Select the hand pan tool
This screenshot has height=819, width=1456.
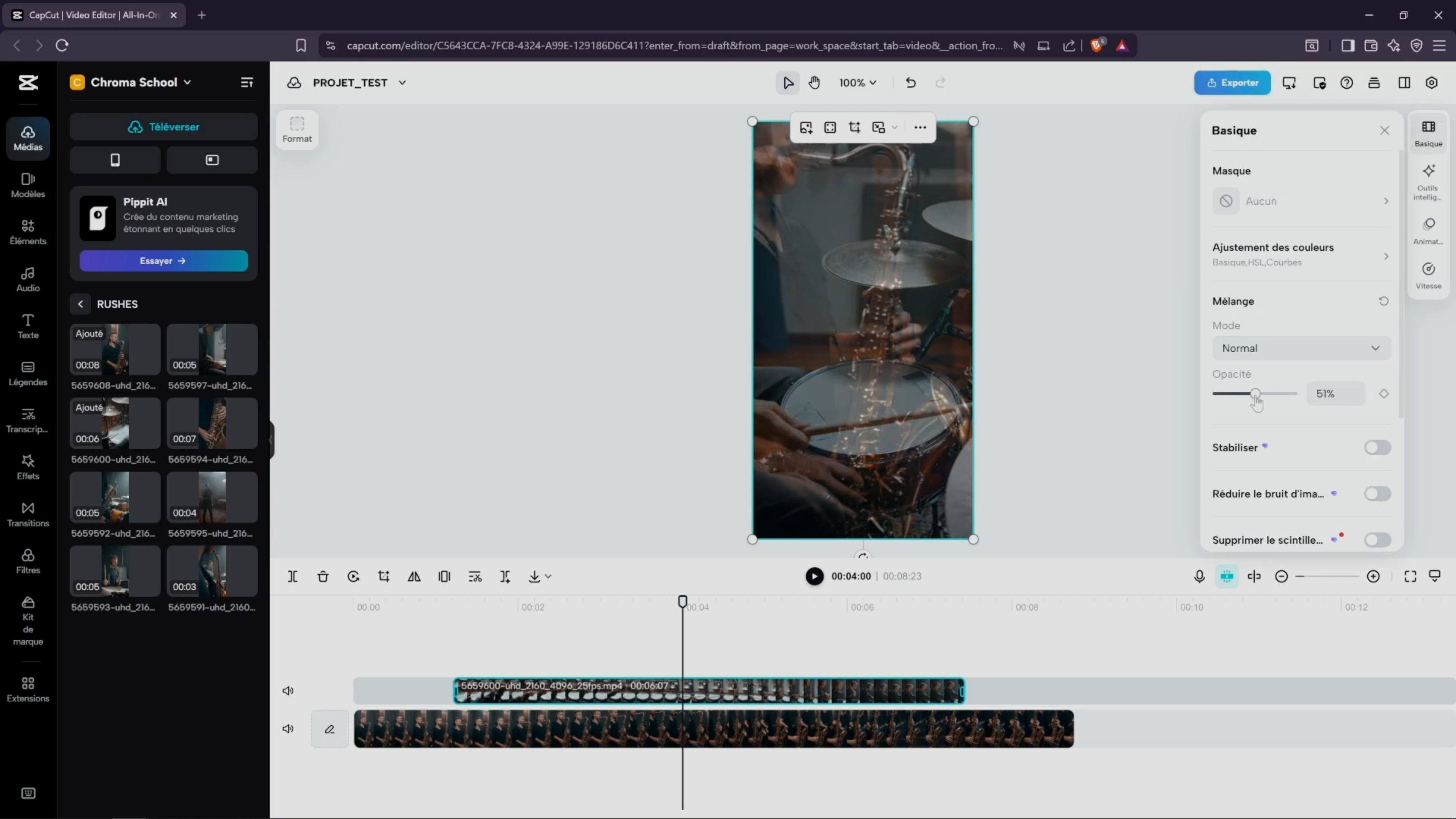click(814, 83)
